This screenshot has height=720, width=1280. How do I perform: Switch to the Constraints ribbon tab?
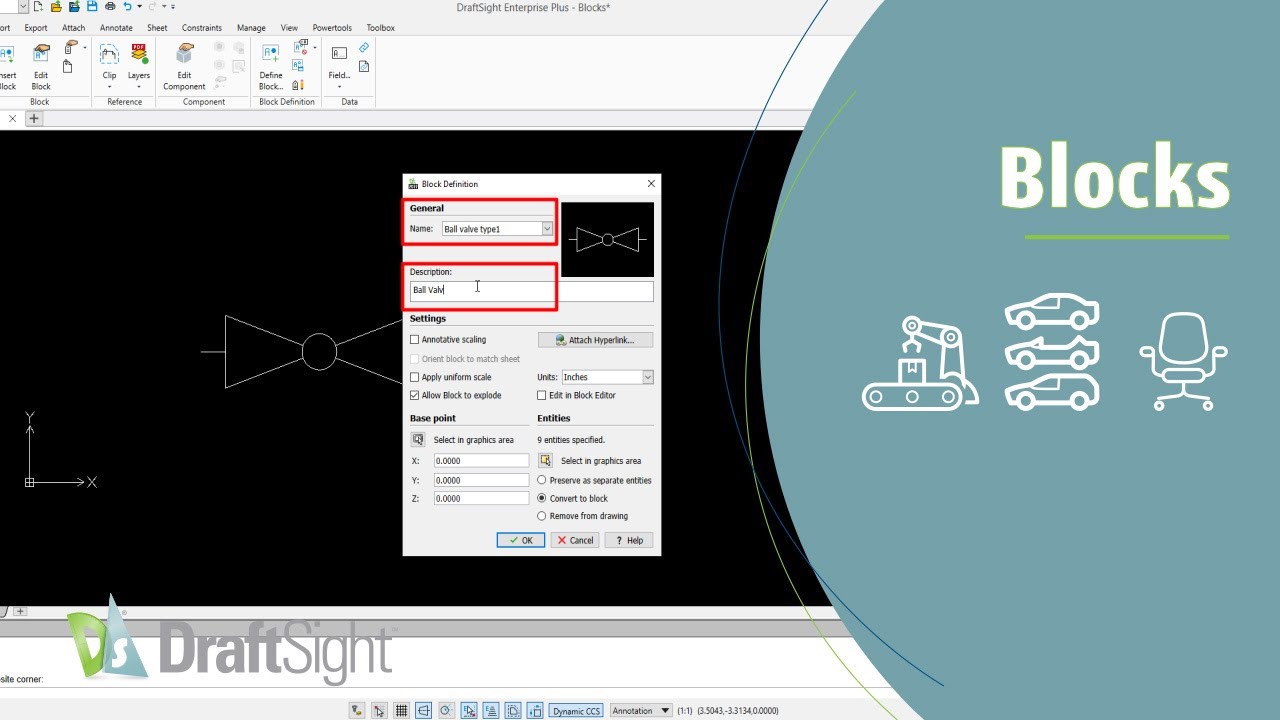tap(202, 28)
